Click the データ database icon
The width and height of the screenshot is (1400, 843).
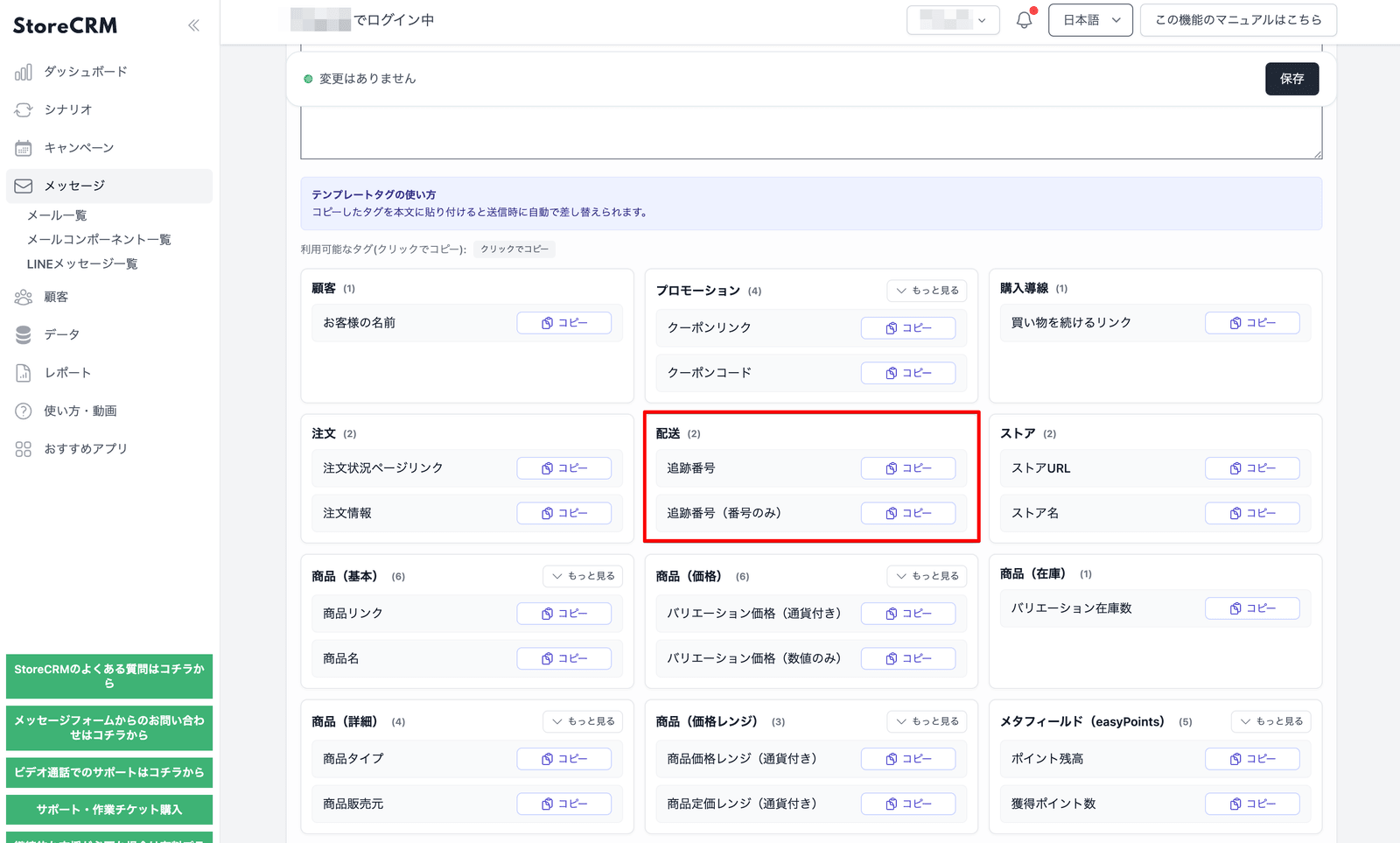coord(24,334)
